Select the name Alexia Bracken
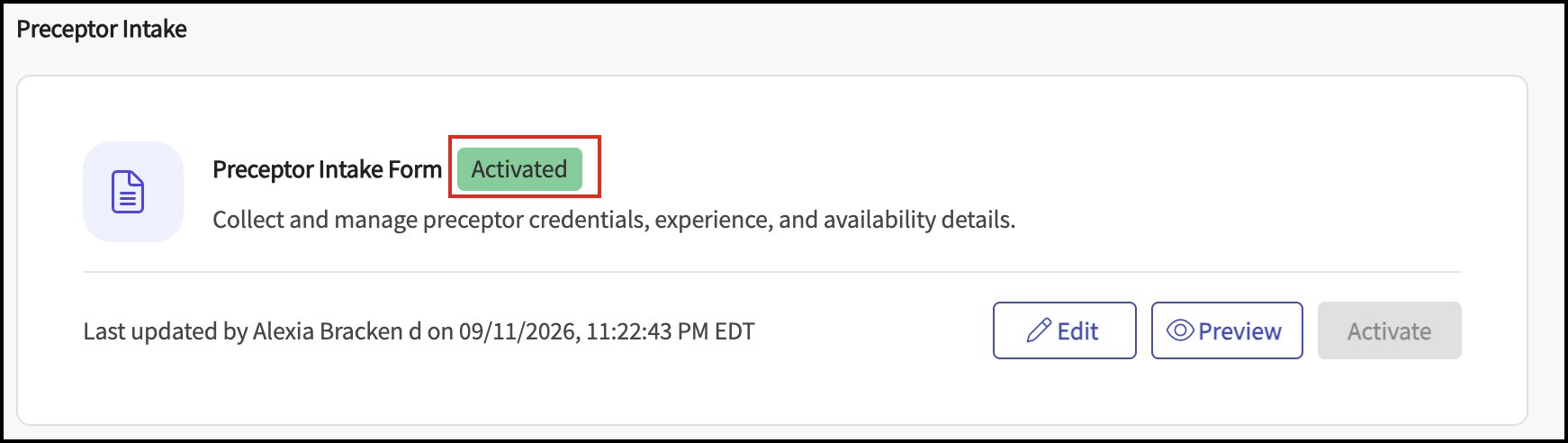The width and height of the screenshot is (1568, 443). (x=328, y=331)
